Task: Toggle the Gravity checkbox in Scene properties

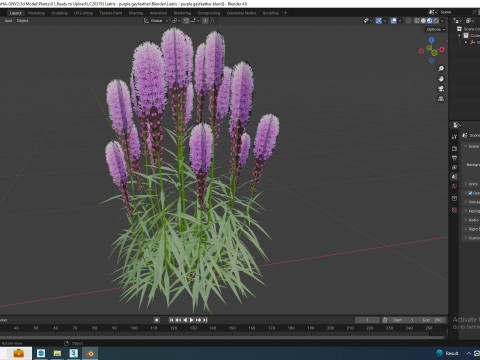Action: coord(470,193)
